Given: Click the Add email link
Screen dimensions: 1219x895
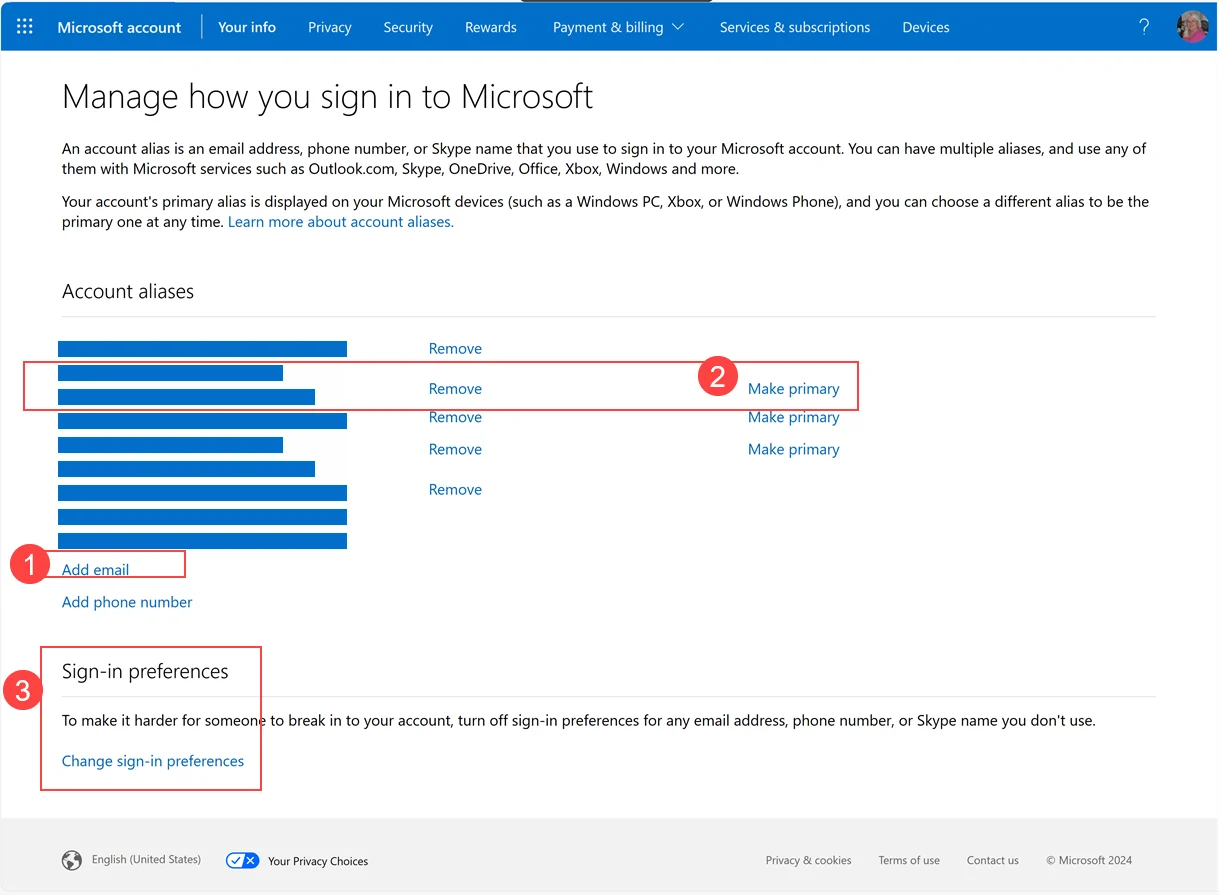Looking at the screenshot, I should click(x=96, y=570).
